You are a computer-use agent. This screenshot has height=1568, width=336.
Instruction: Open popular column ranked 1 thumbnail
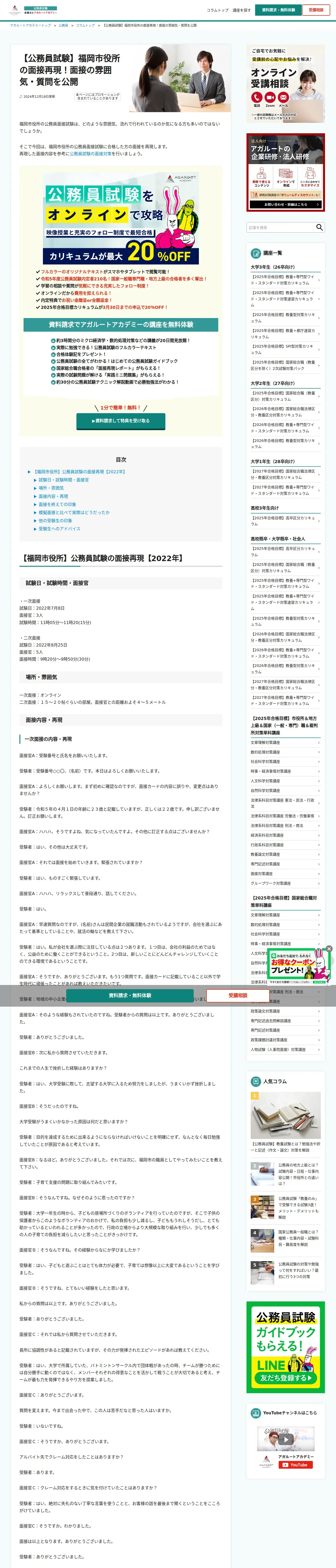click(285, 1115)
